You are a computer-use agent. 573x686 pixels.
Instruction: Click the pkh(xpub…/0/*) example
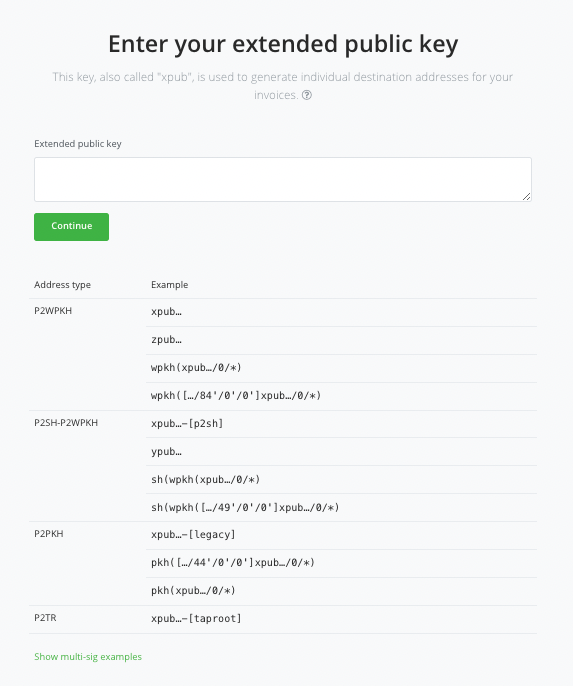point(193,591)
